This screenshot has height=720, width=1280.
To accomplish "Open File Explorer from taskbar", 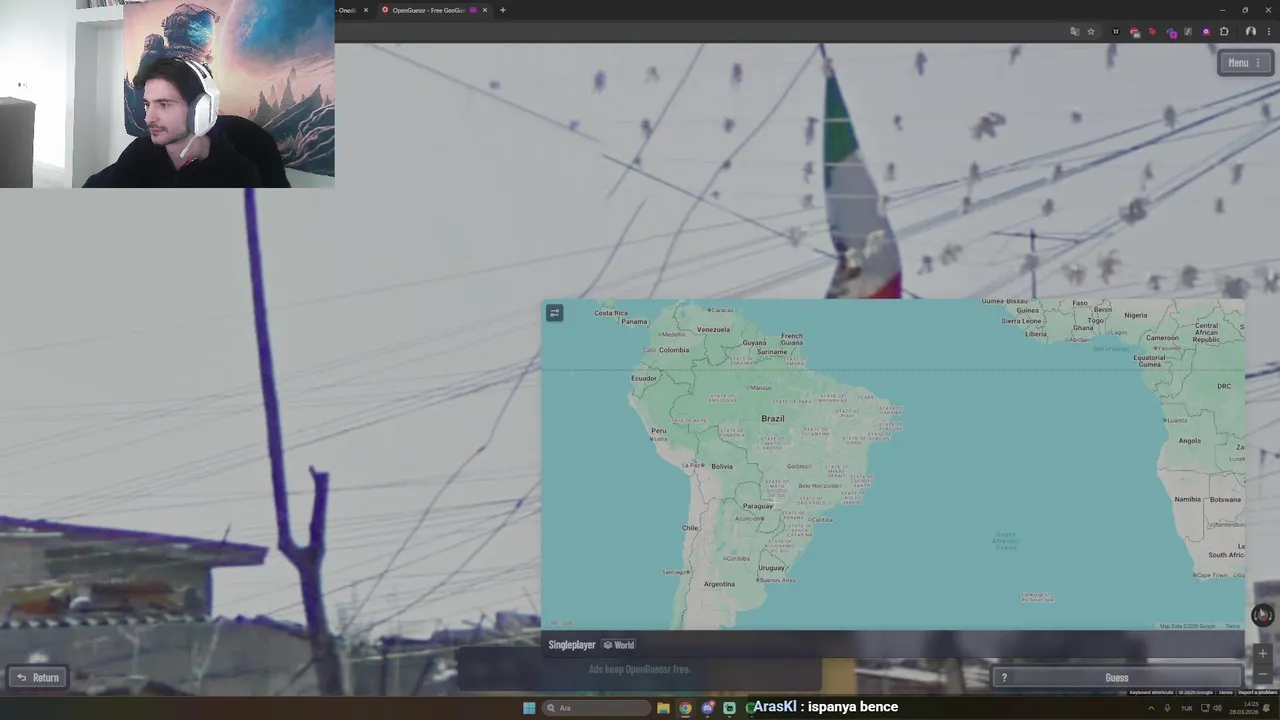I will [663, 708].
